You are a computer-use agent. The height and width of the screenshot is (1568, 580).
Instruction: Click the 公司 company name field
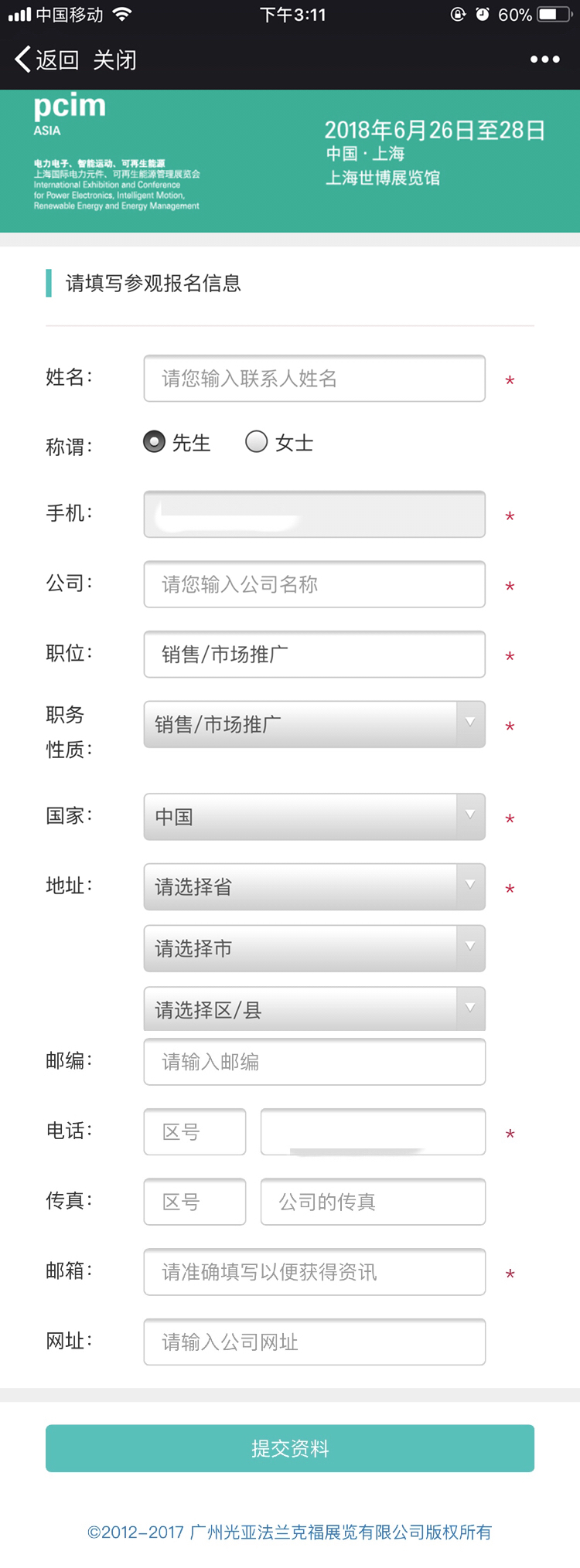pos(314,584)
